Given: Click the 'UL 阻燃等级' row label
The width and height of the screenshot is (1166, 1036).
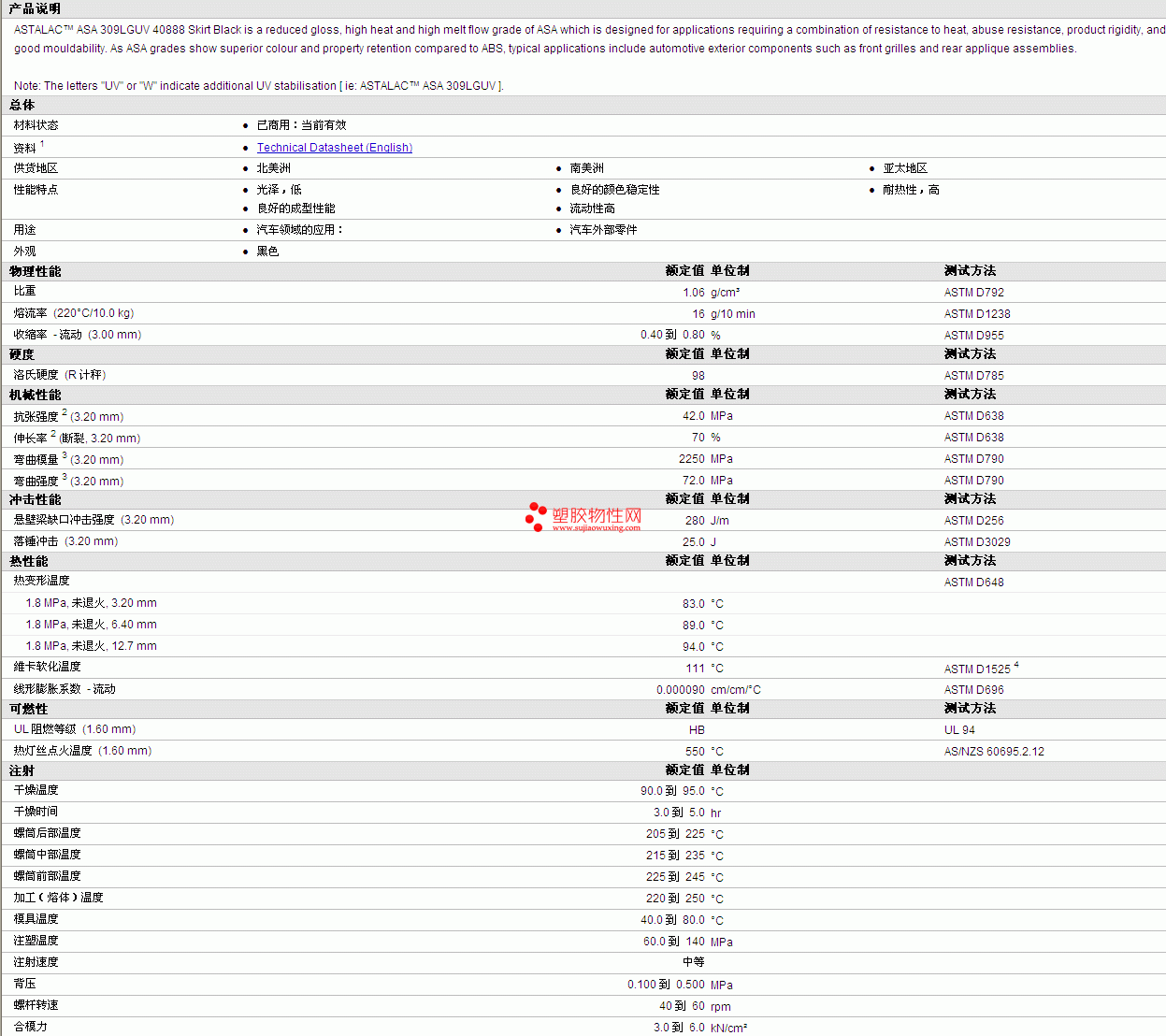Looking at the screenshot, I should 45,729.
